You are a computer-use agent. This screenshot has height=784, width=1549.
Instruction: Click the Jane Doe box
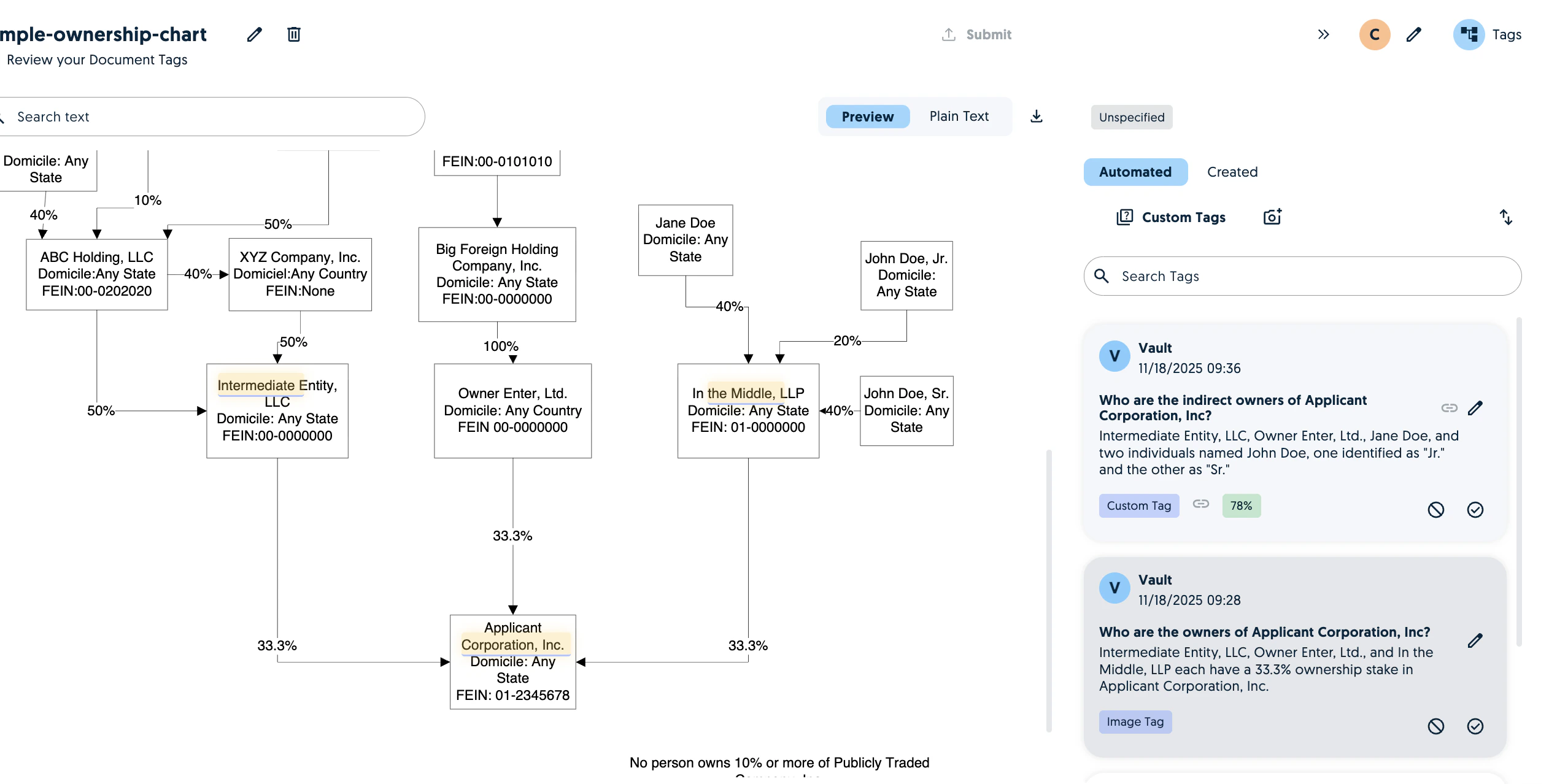point(686,240)
